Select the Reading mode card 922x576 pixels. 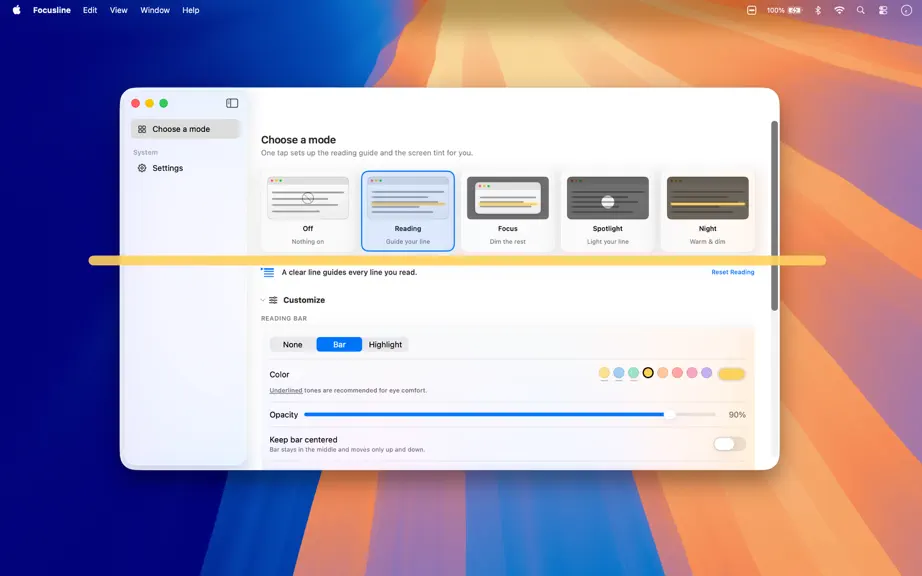point(407,211)
